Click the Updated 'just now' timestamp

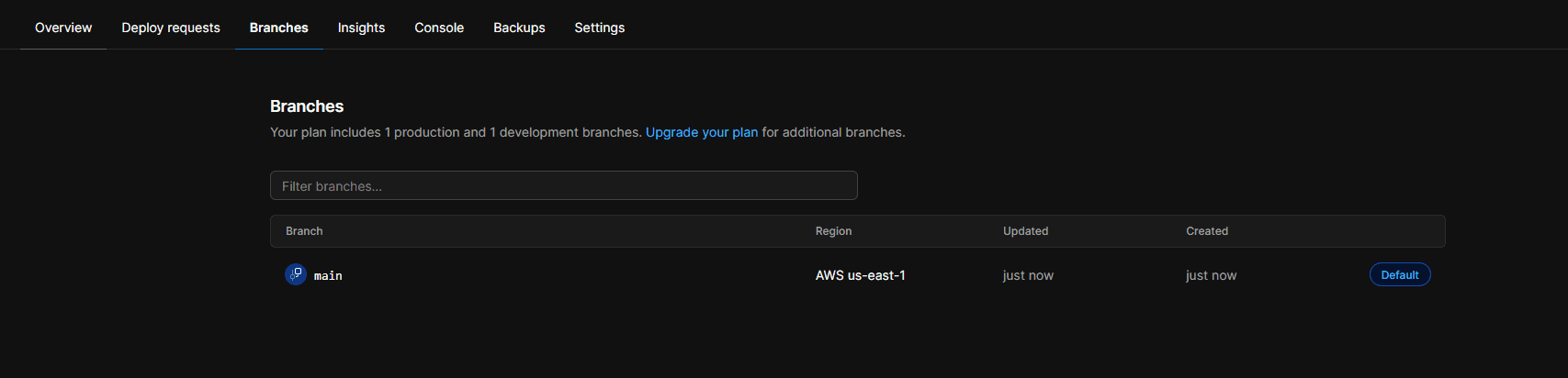1028,275
